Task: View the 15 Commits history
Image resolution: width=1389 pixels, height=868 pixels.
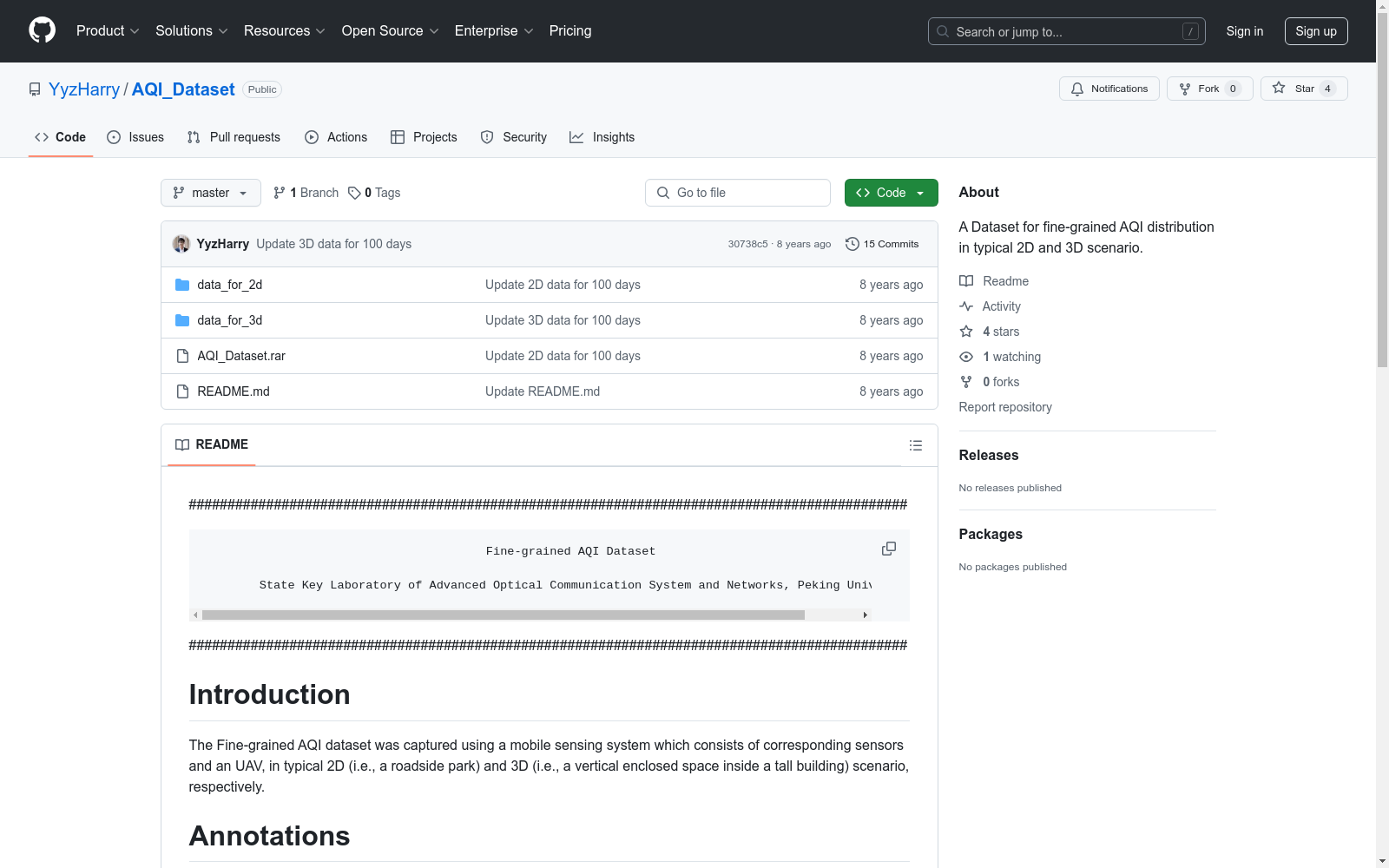Action: [x=882, y=244]
